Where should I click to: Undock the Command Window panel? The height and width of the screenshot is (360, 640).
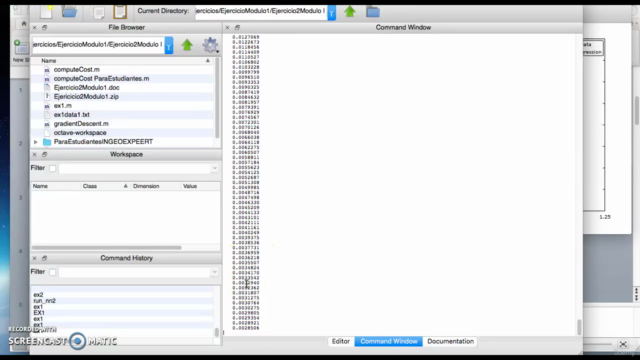click(x=237, y=27)
